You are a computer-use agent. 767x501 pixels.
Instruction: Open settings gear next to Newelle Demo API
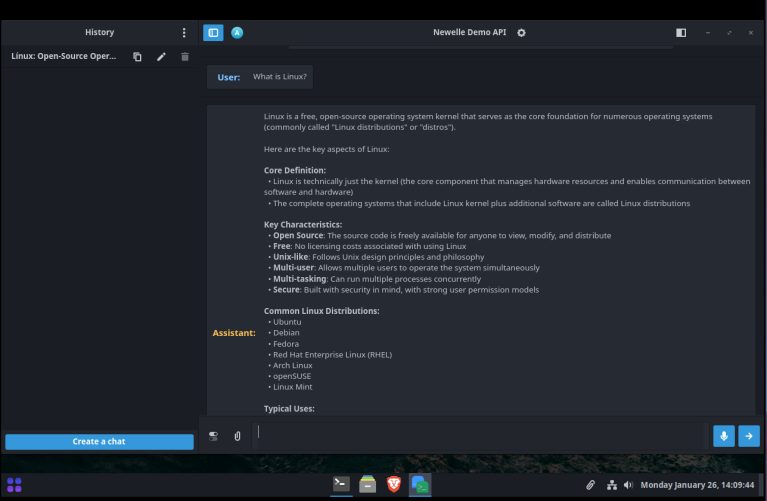(521, 33)
